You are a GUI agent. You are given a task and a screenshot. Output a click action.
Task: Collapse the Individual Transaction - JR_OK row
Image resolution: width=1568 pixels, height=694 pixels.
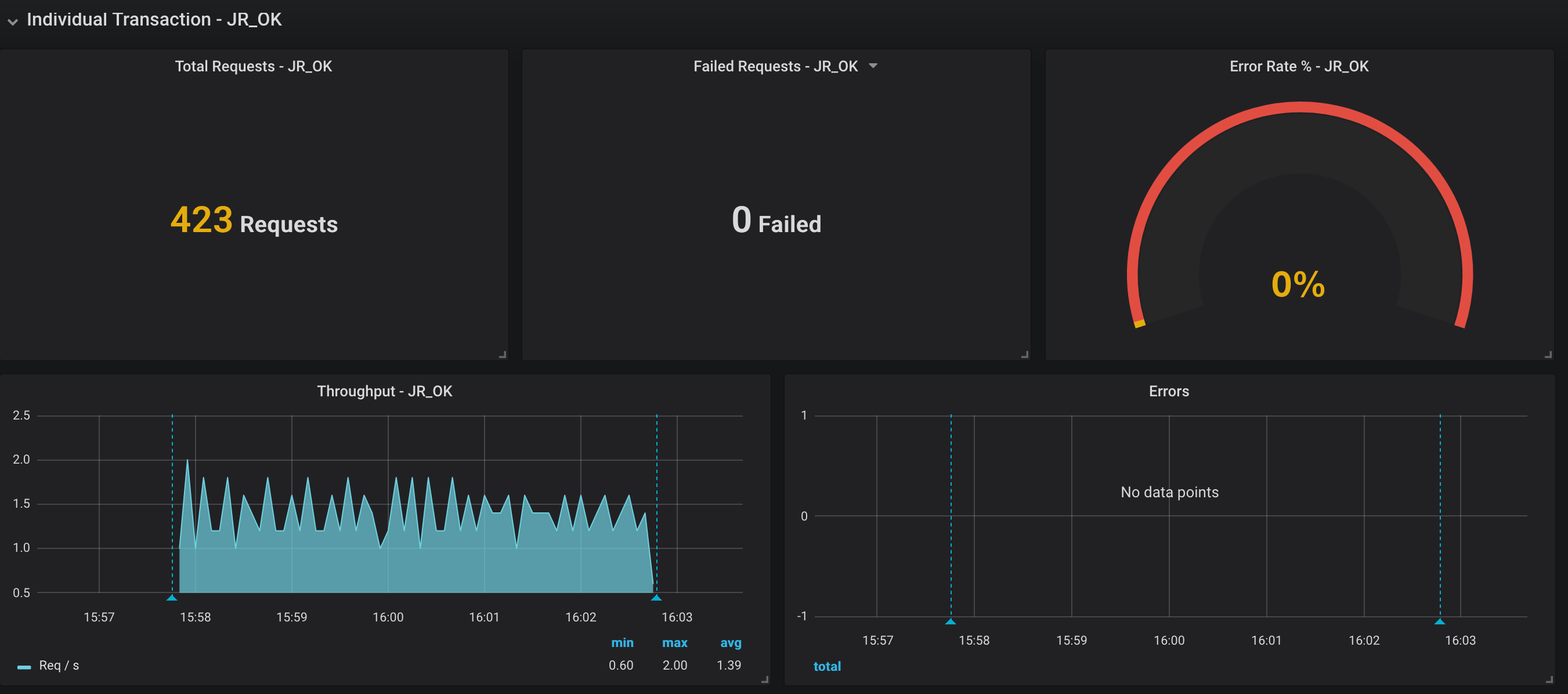pyautogui.click(x=13, y=22)
